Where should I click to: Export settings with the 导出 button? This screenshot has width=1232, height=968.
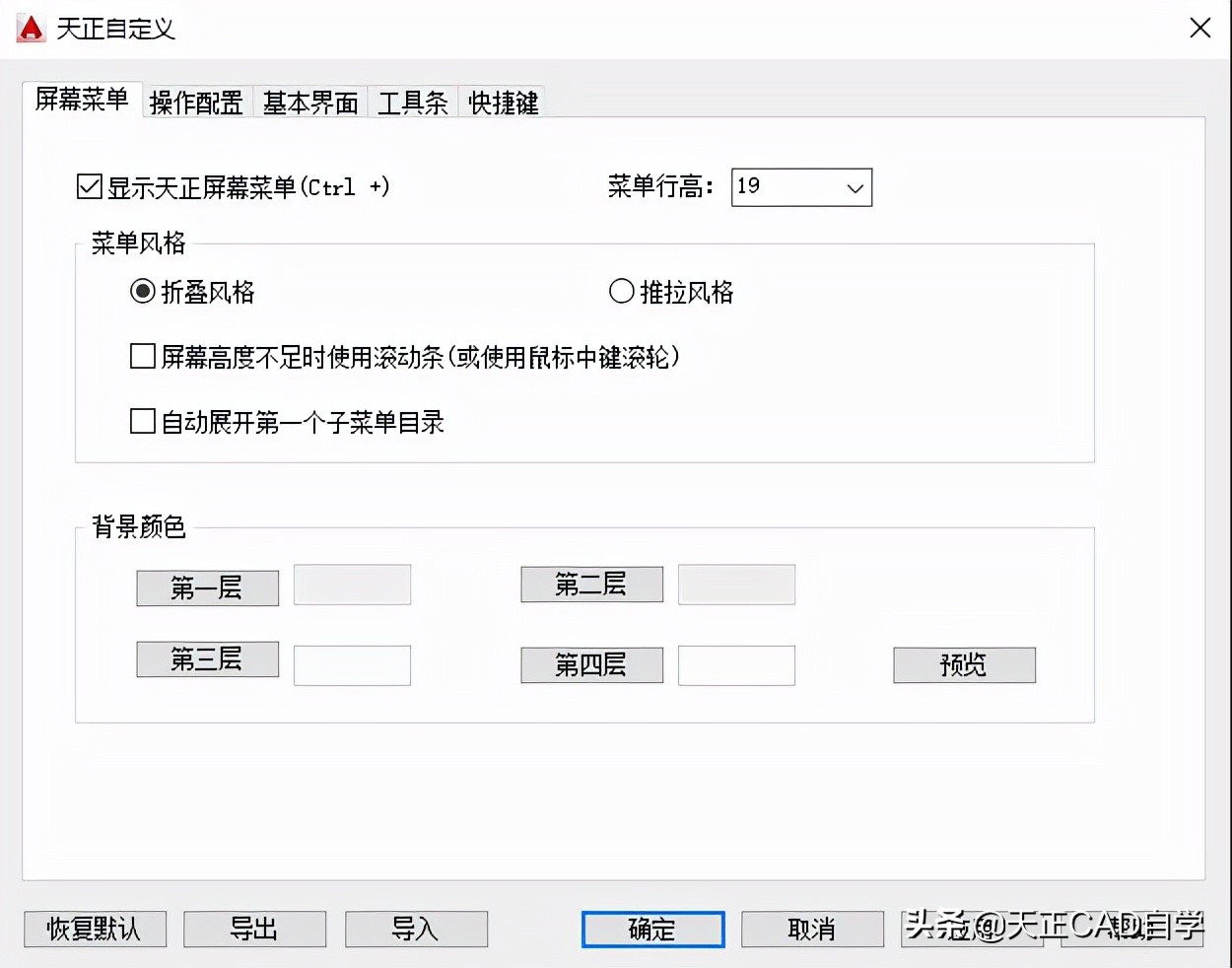(x=254, y=929)
